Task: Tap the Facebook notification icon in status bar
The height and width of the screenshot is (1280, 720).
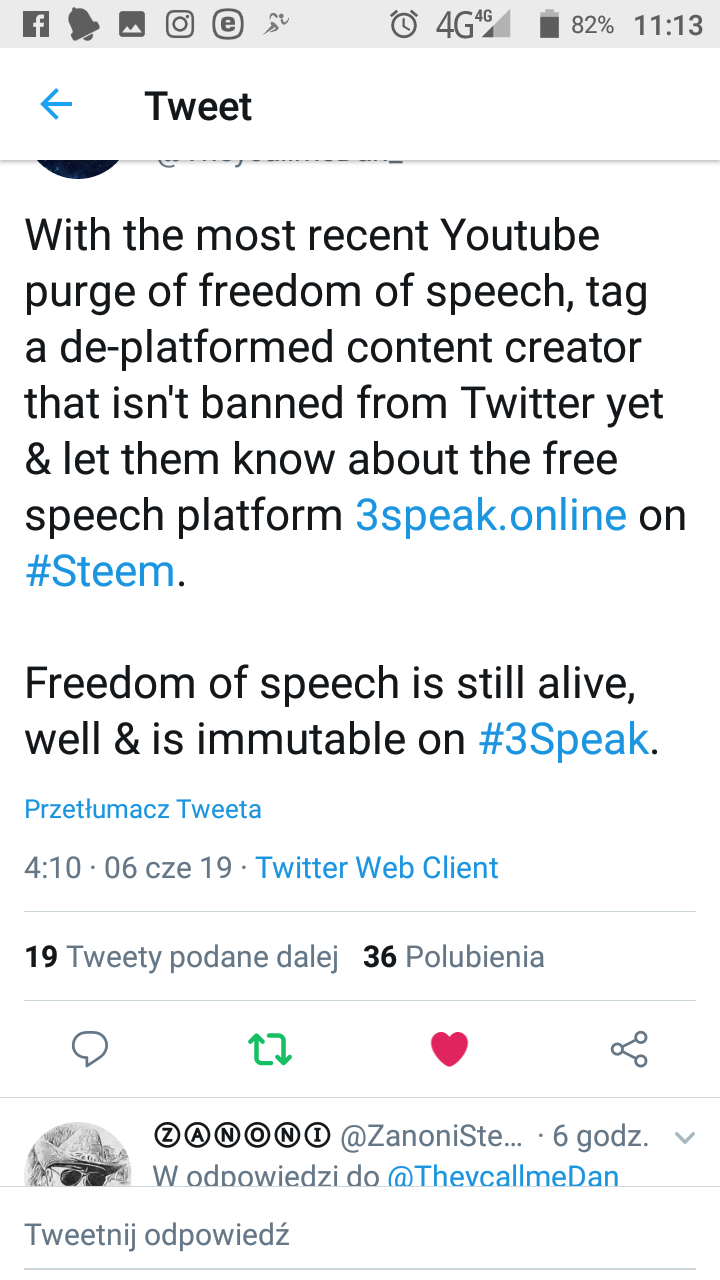Action: (x=35, y=25)
